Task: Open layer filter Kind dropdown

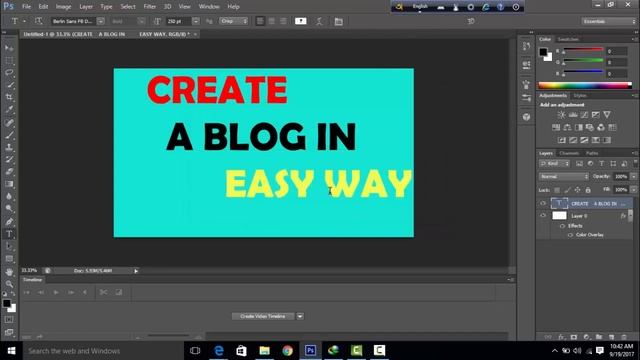Action: click(554, 164)
